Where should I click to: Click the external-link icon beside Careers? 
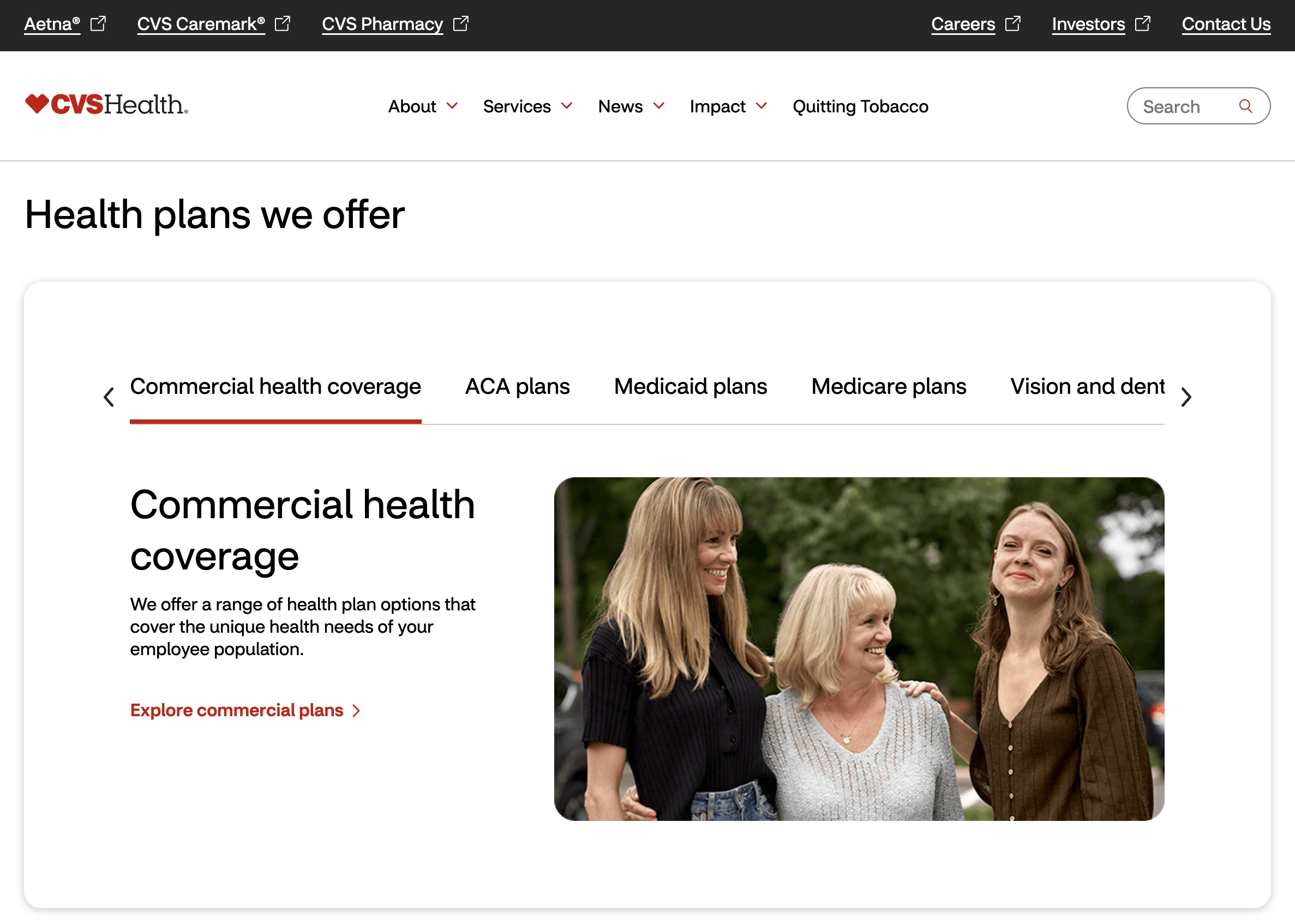tap(1013, 23)
